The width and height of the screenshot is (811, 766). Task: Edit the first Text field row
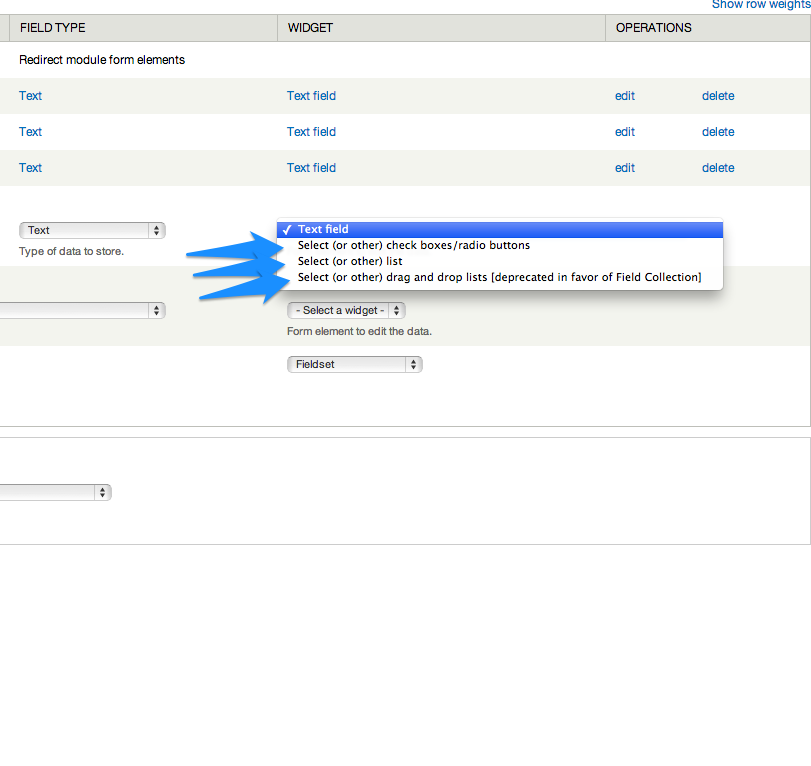point(624,95)
